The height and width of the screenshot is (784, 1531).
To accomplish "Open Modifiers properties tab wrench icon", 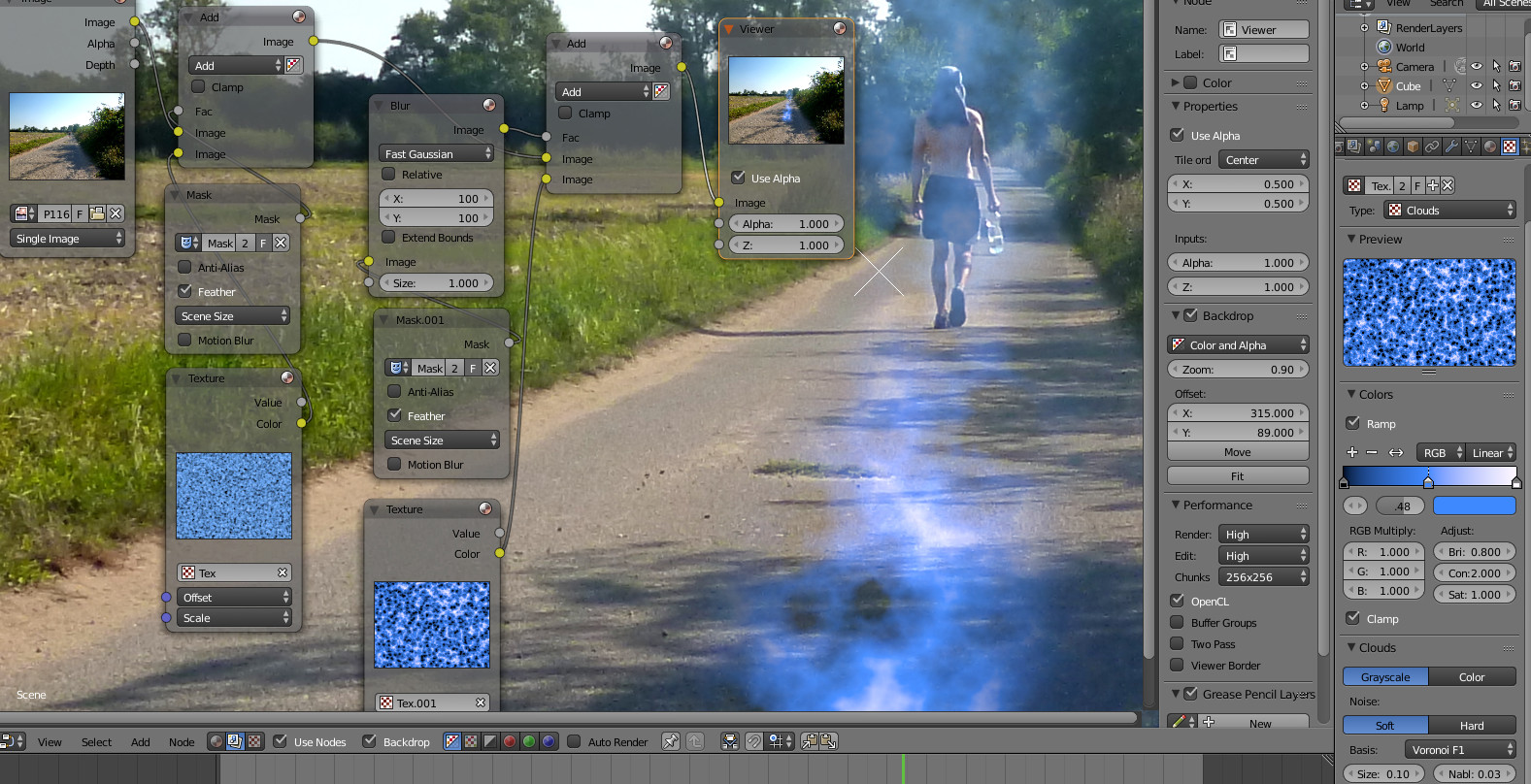I will (x=1451, y=147).
